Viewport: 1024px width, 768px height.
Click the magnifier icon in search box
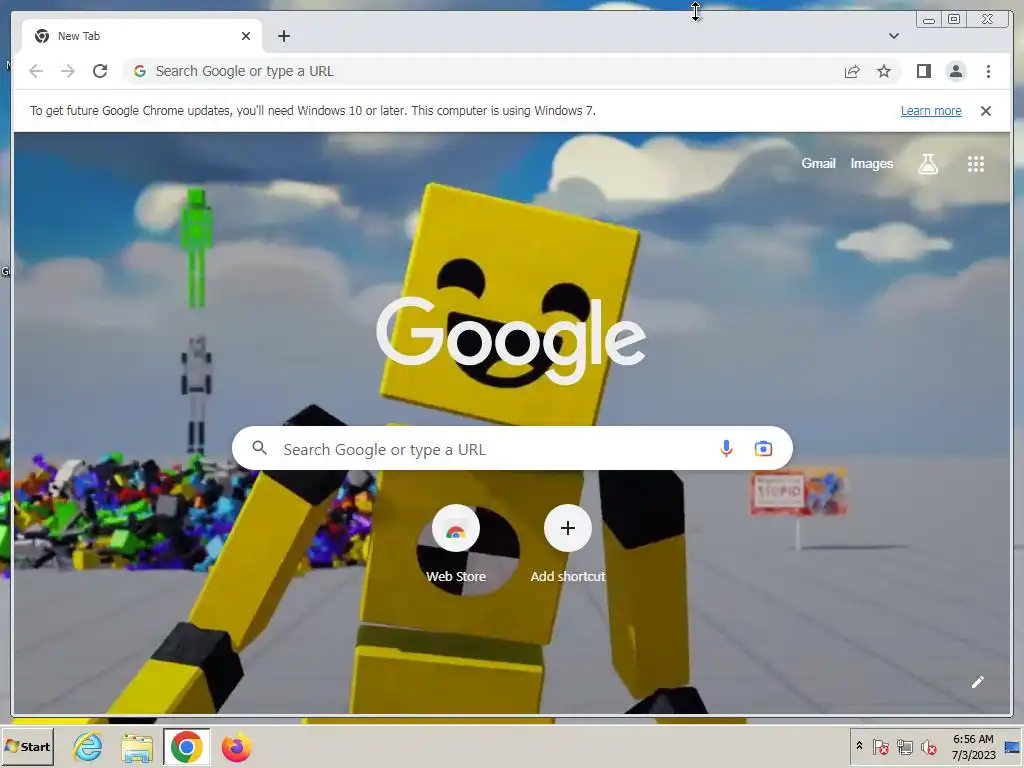(x=259, y=448)
